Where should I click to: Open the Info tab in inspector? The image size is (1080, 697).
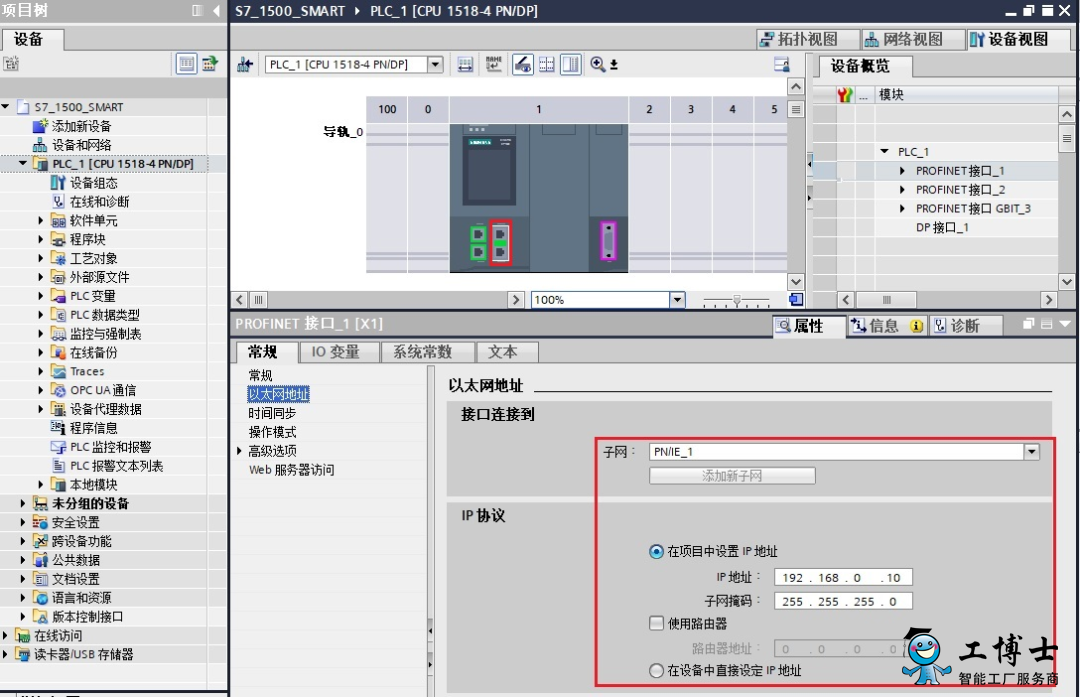coord(886,326)
